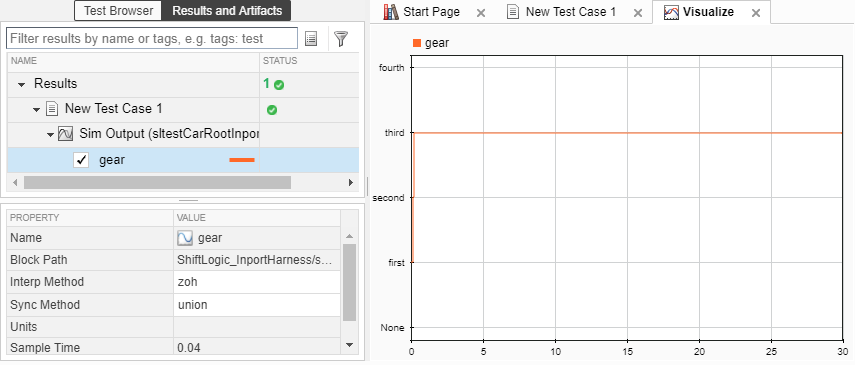This screenshot has height=365, width=855.
Task: Close the Visualize tab
Action: pyautogui.click(x=756, y=13)
